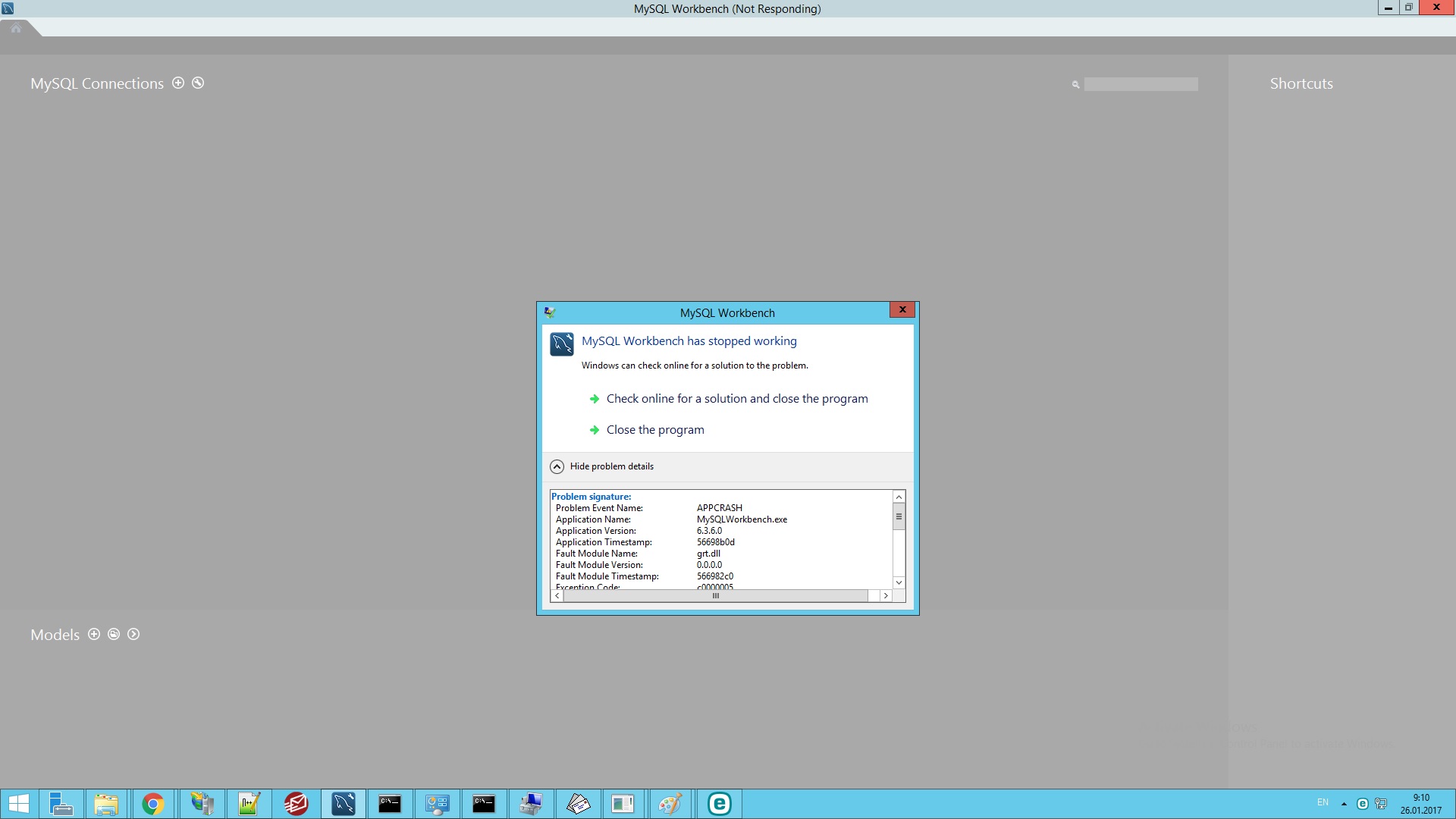Open the manage MySQL connections wrench icon
Screen dimensions: 1456x819
[x=198, y=83]
